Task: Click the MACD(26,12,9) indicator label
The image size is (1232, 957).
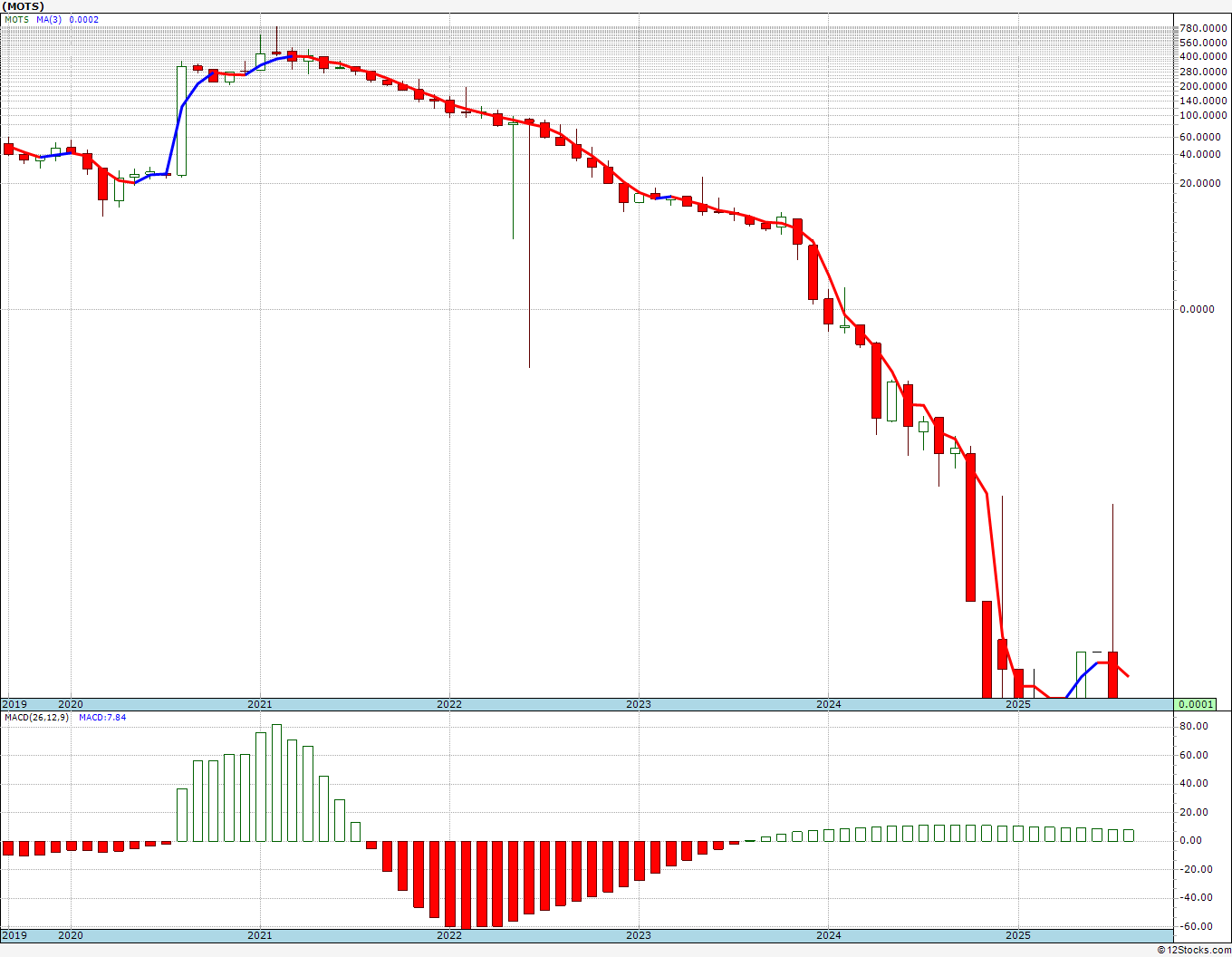Action: (x=38, y=718)
